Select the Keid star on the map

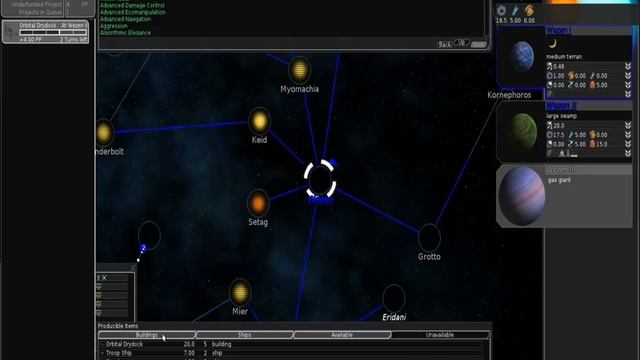260,121
